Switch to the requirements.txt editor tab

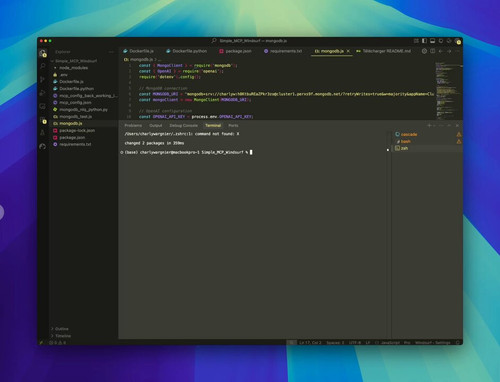283,51
